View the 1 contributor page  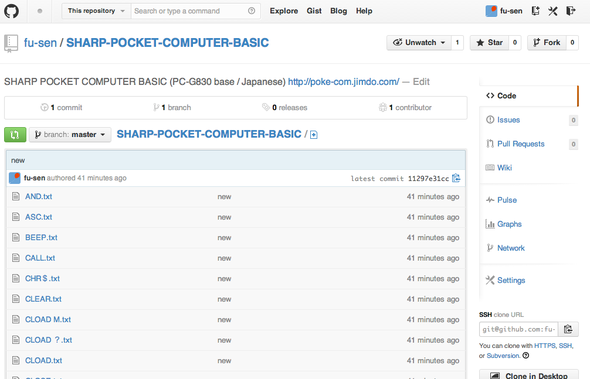pos(405,107)
